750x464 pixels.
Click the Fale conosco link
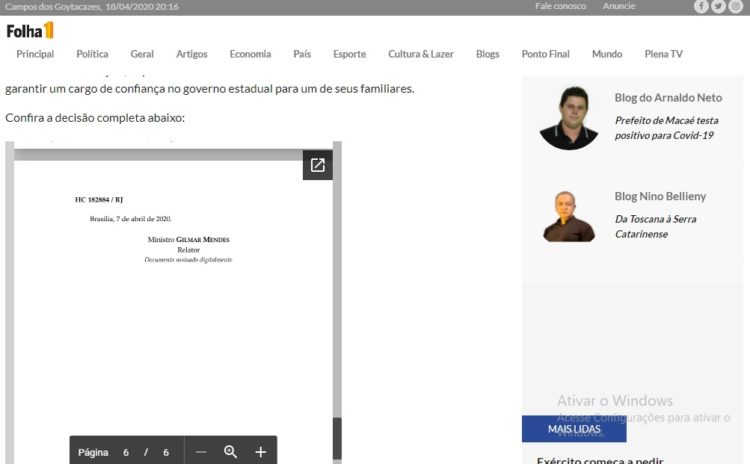click(561, 6)
